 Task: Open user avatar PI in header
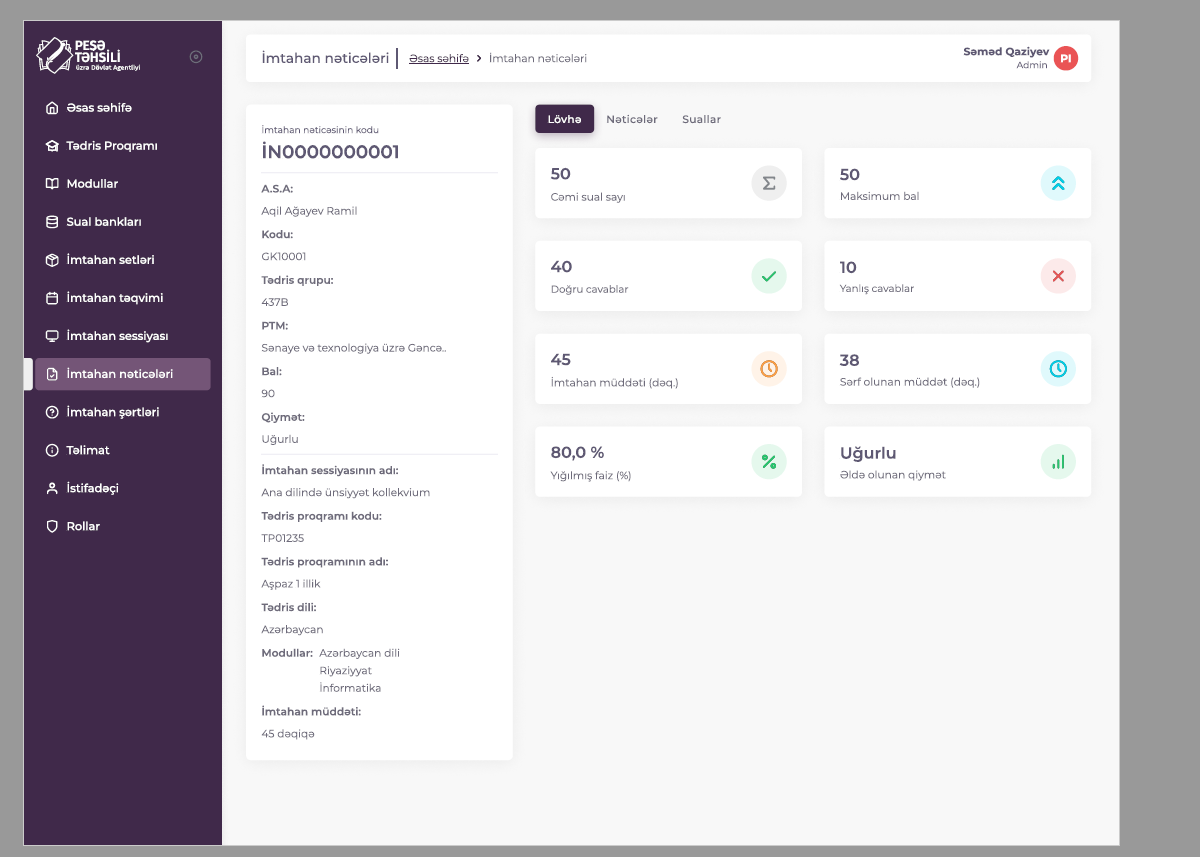point(1066,58)
